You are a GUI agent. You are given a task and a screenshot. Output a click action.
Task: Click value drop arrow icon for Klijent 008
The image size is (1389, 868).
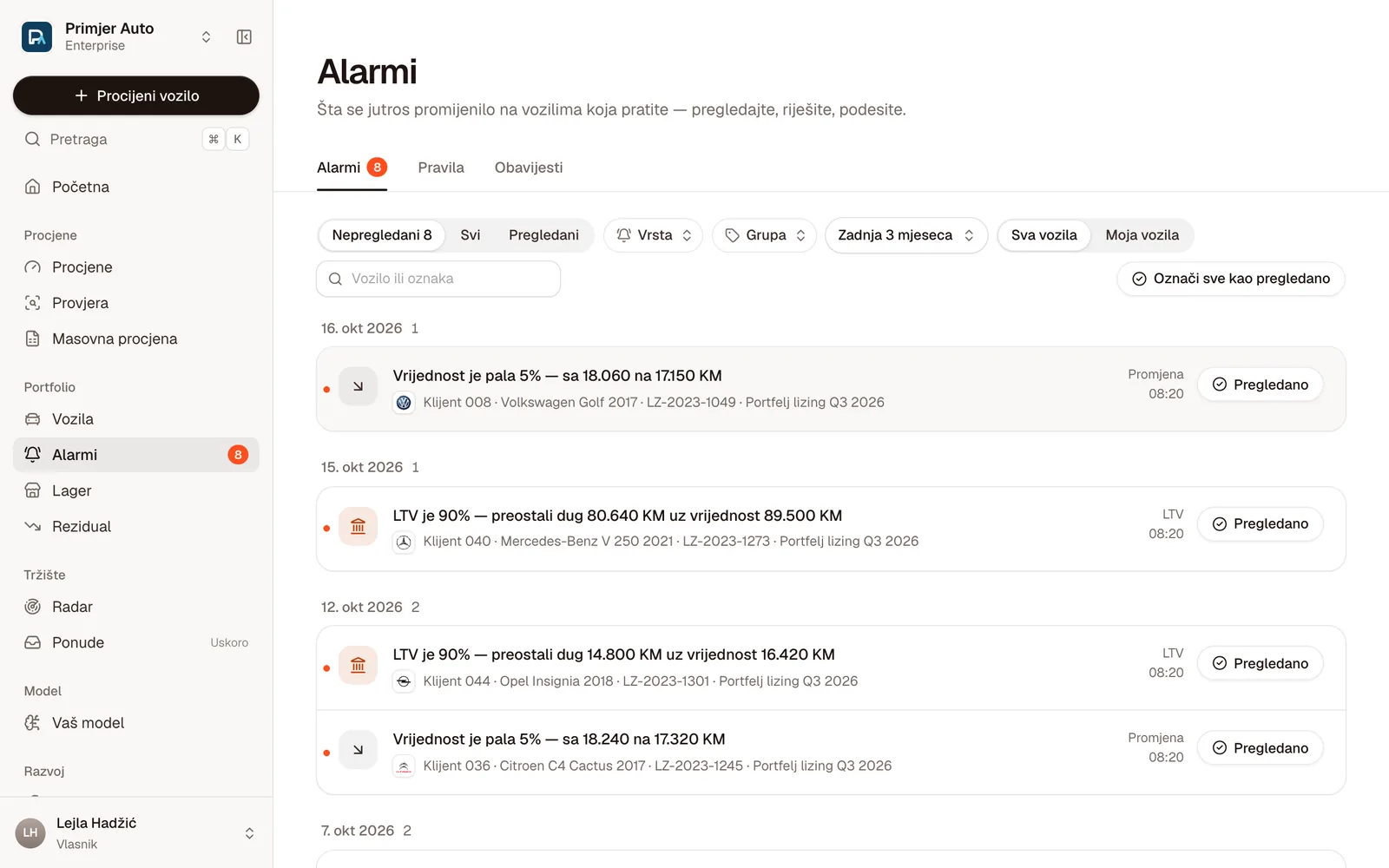tap(358, 386)
